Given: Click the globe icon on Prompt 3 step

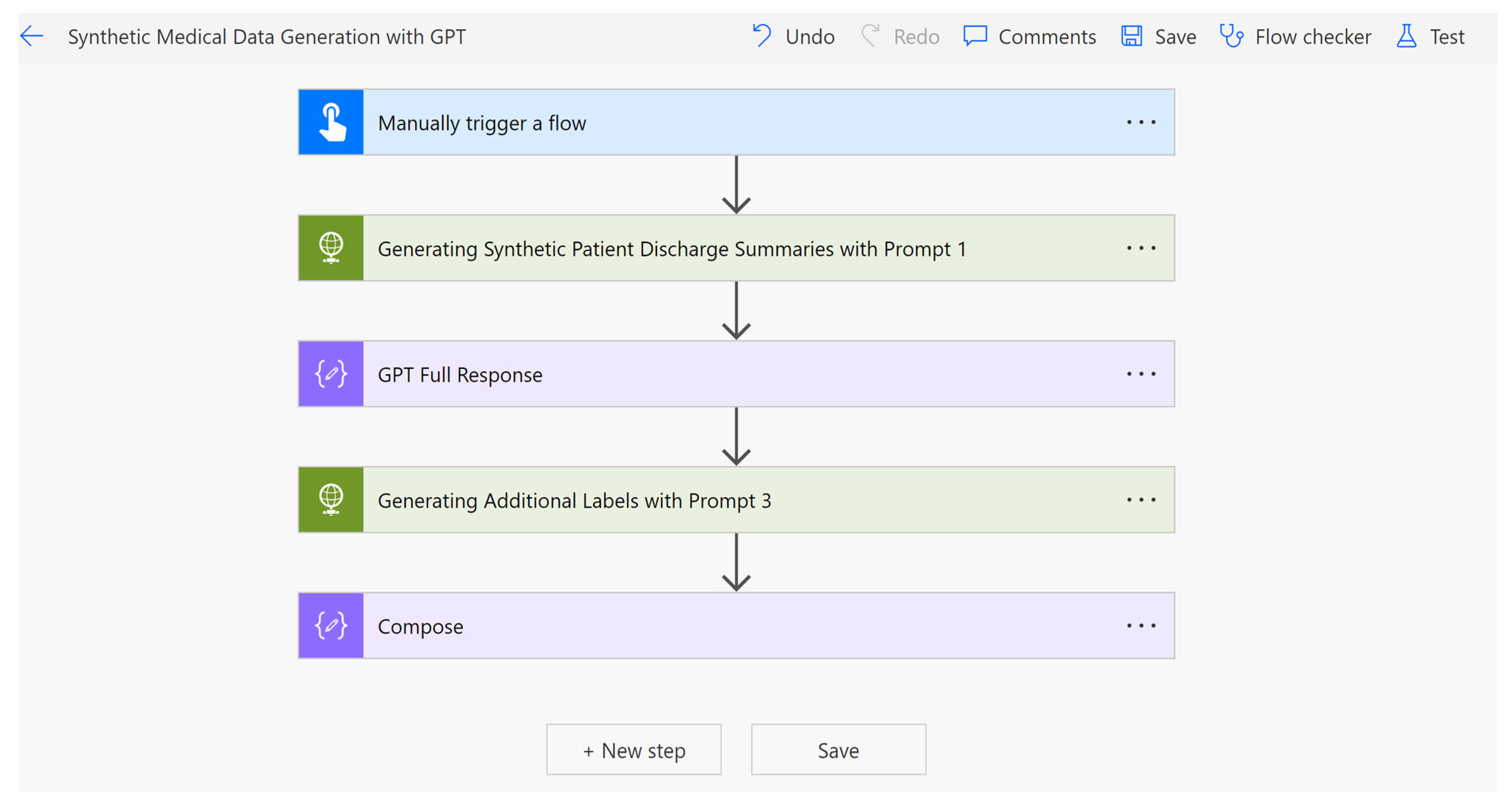Looking at the screenshot, I should coord(331,500).
